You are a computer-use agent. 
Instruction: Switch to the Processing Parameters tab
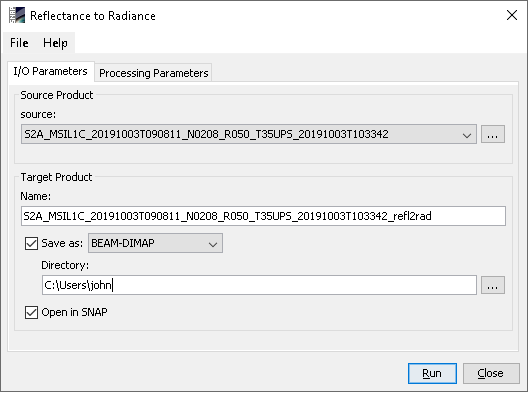[154, 73]
